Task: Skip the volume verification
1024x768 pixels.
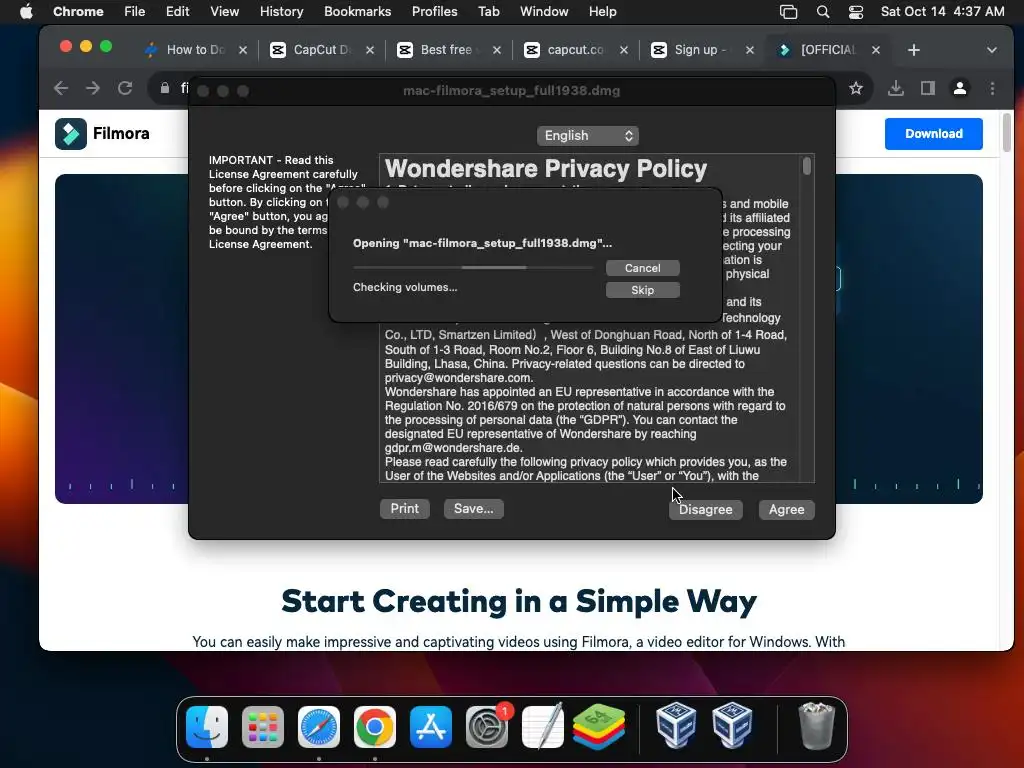Action: click(643, 290)
